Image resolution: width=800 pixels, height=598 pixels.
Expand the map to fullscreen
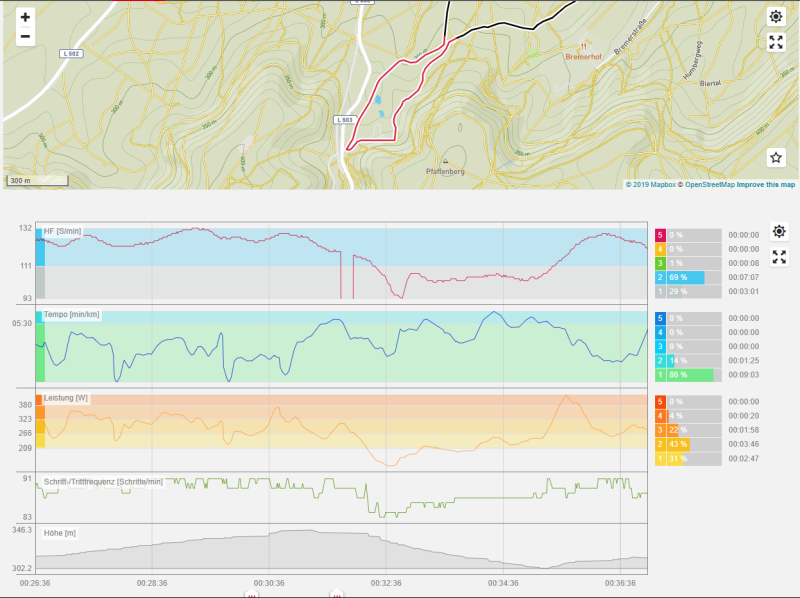(776, 42)
